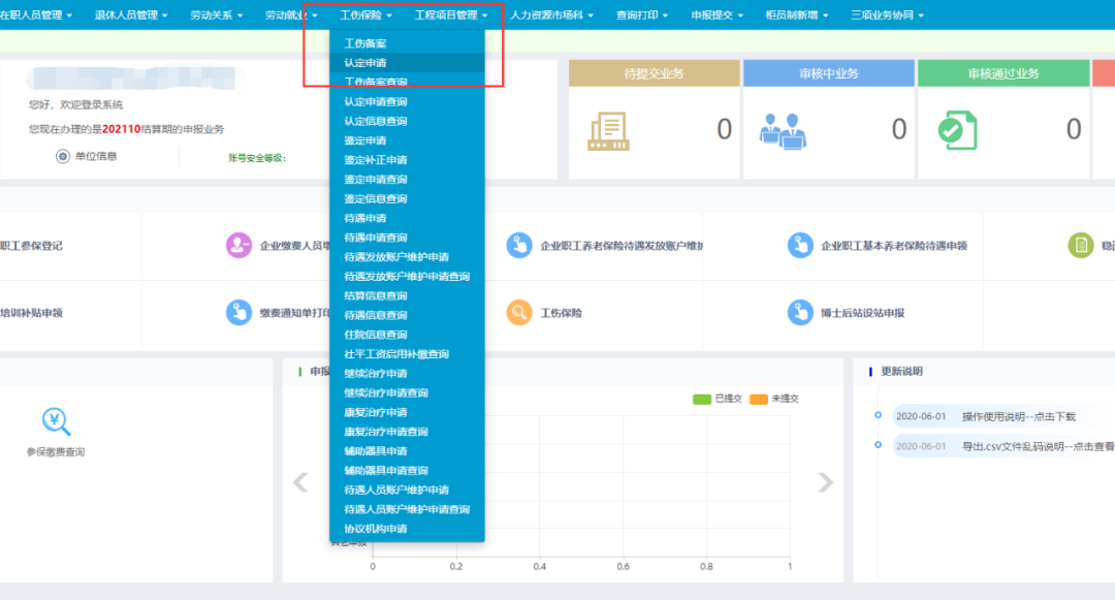Choose 工伤备案 in the open menu
1115x600 pixels.
(365, 44)
